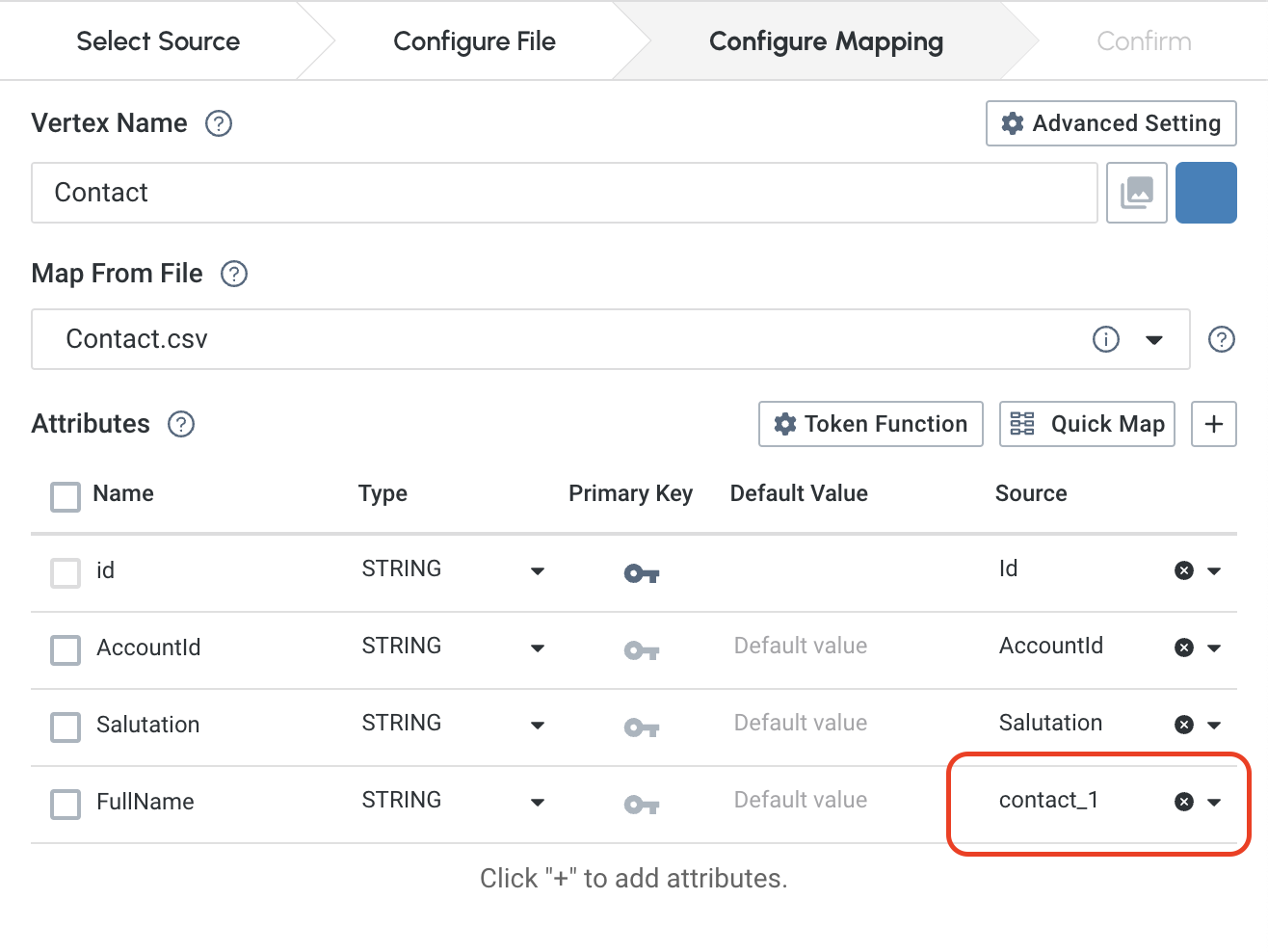Tick the Salutation row checkbox
This screenshot has height=952, width=1268.
pyautogui.click(x=66, y=727)
